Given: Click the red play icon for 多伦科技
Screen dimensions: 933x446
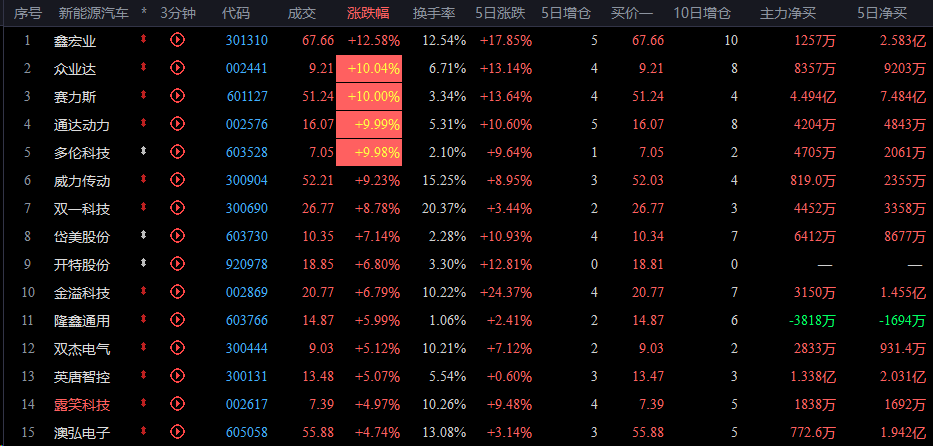Looking at the screenshot, I should [x=177, y=152].
